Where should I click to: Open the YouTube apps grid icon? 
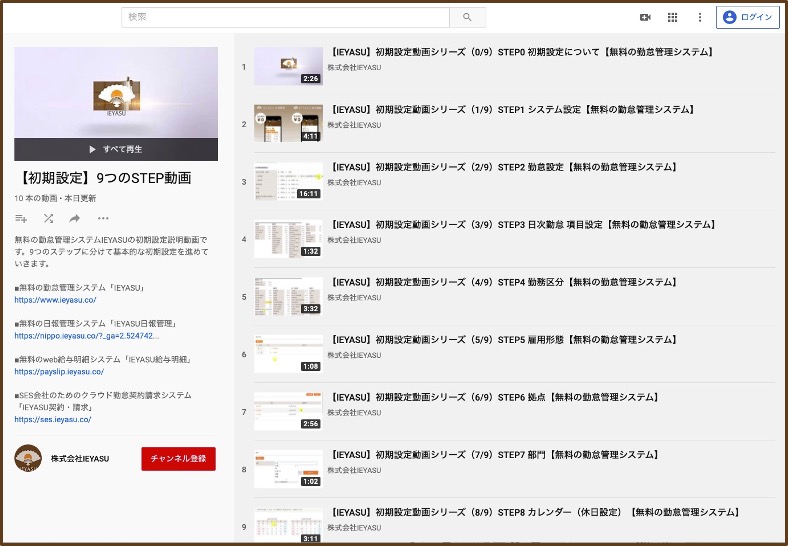click(672, 18)
